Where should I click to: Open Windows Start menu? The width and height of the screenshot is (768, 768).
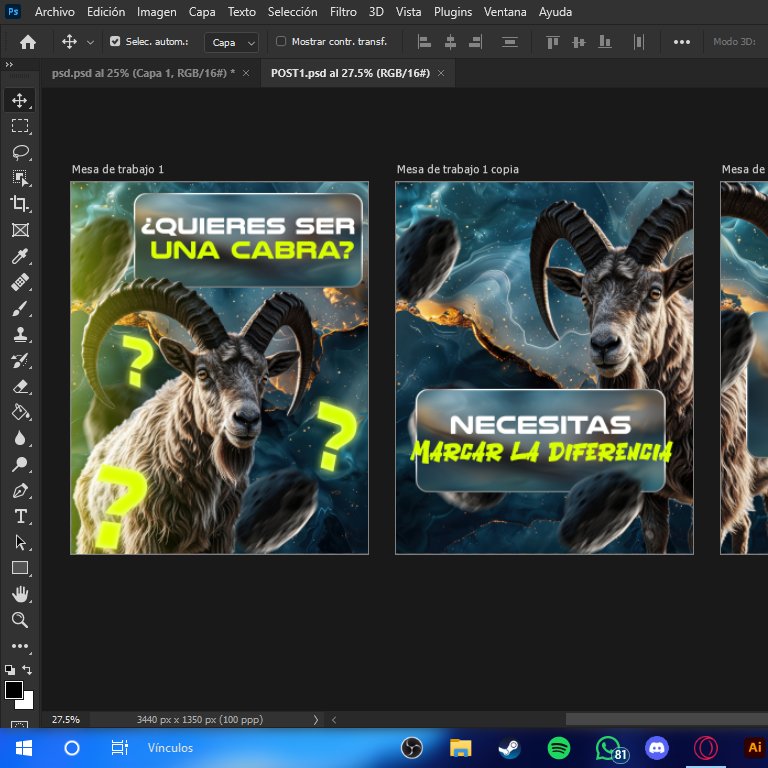pyautogui.click(x=24, y=748)
